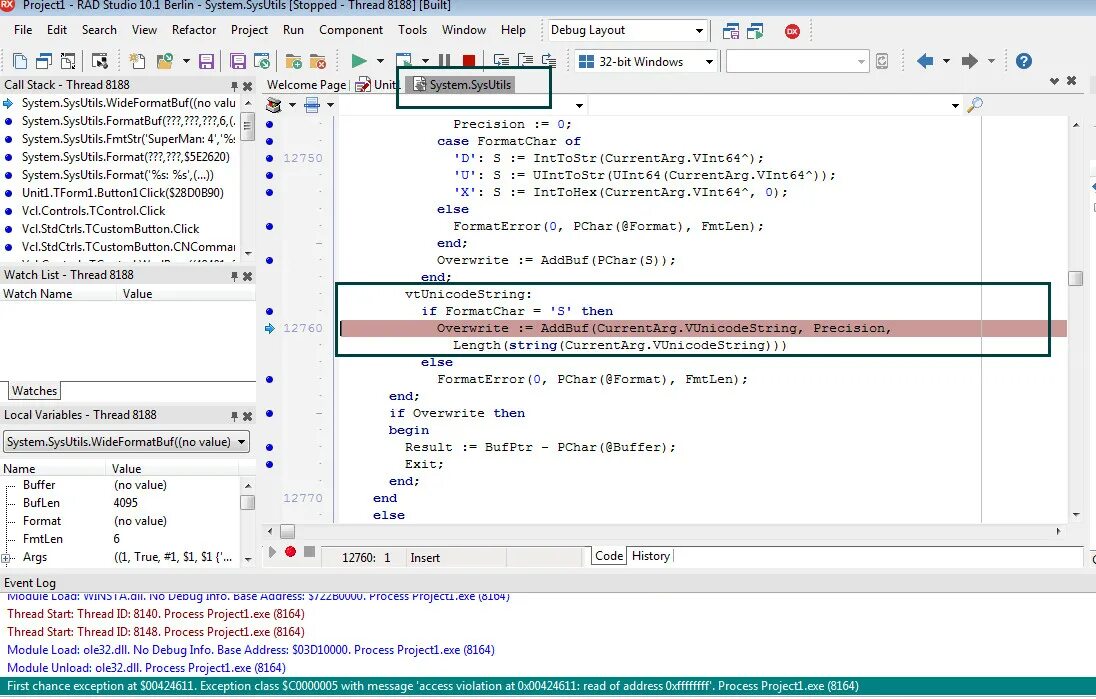
Task: Switch to the Welcome Page tab
Action: coord(306,85)
